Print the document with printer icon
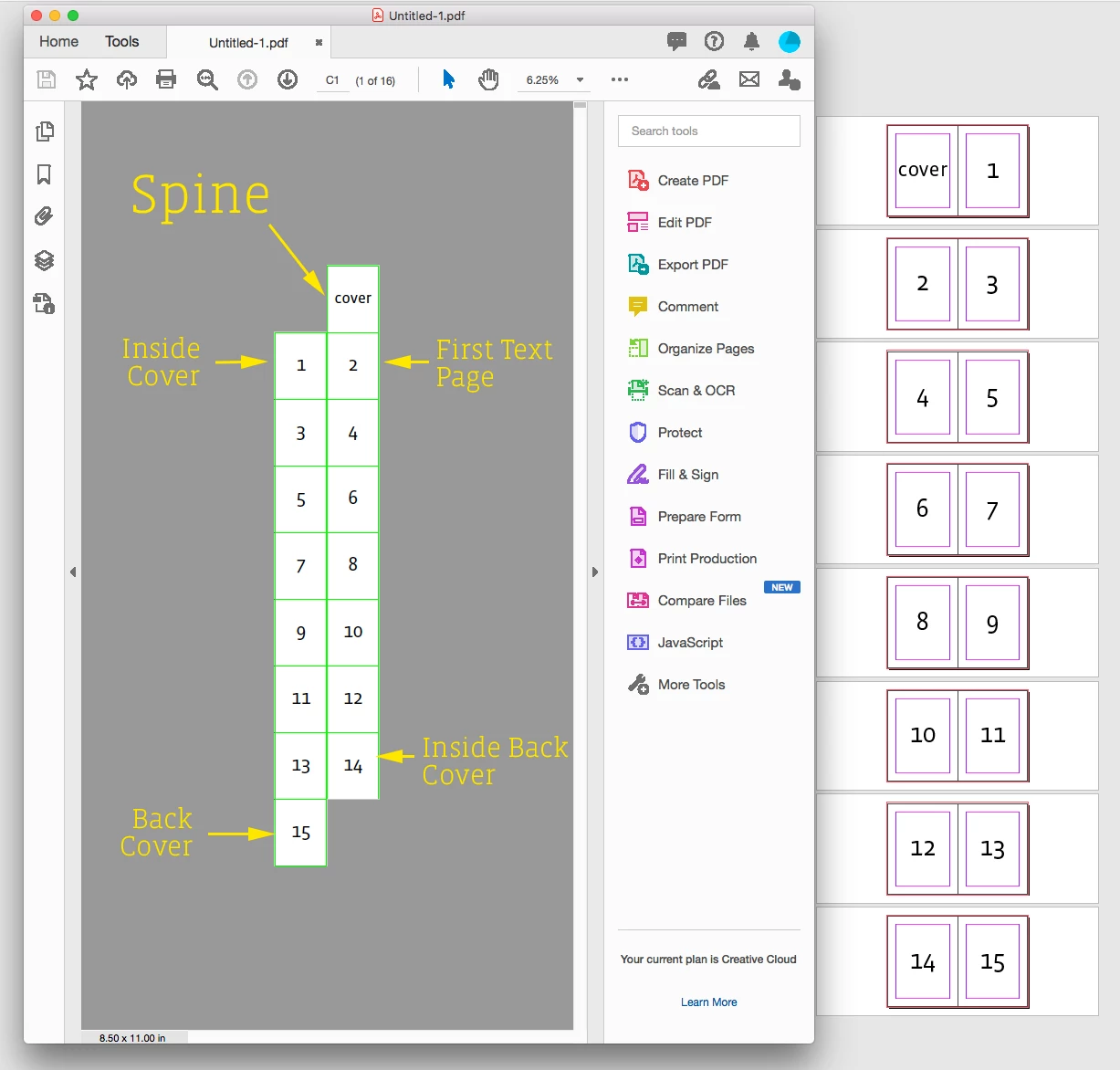 point(166,79)
